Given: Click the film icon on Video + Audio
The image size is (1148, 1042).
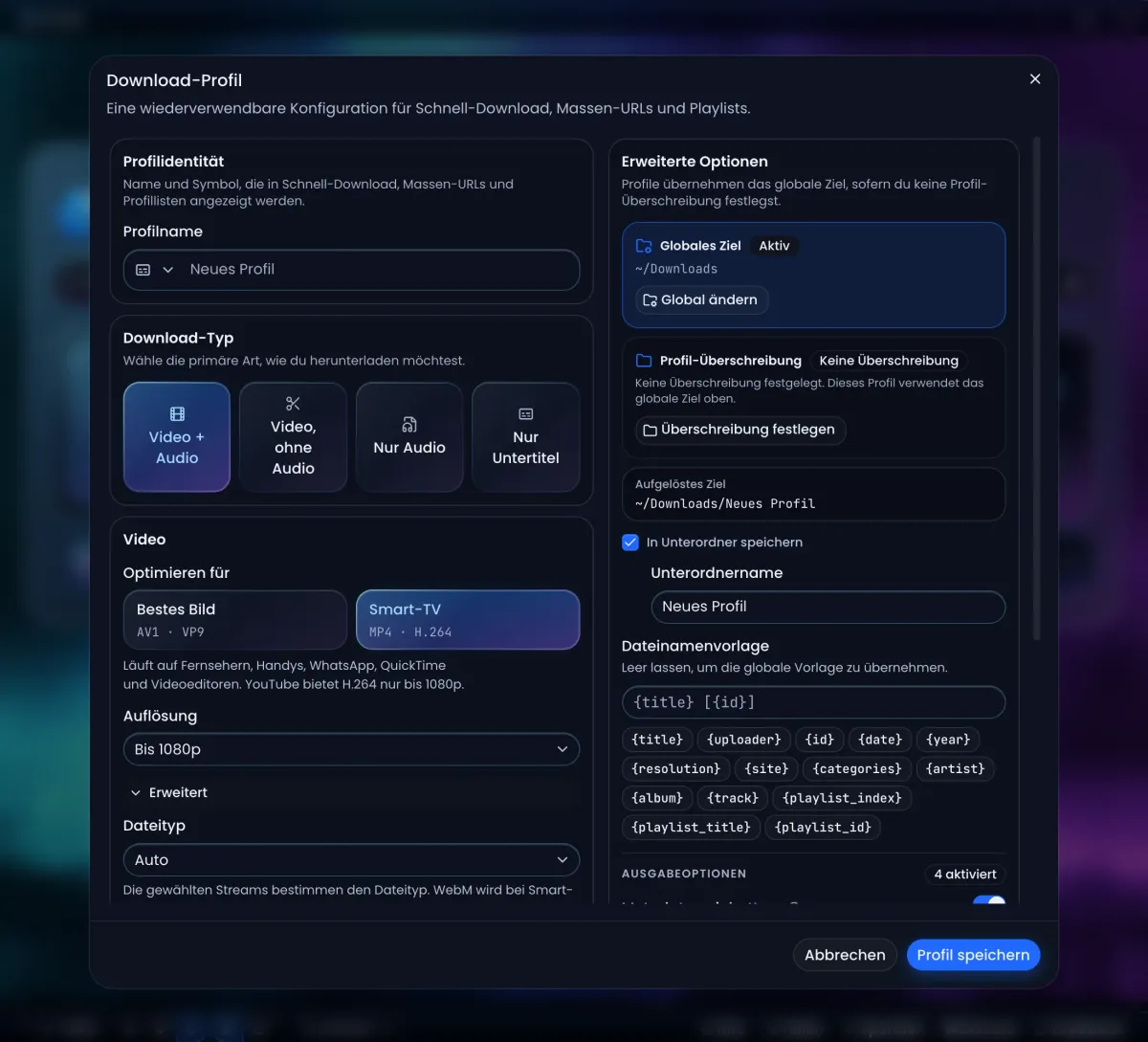Looking at the screenshot, I should click(177, 414).
